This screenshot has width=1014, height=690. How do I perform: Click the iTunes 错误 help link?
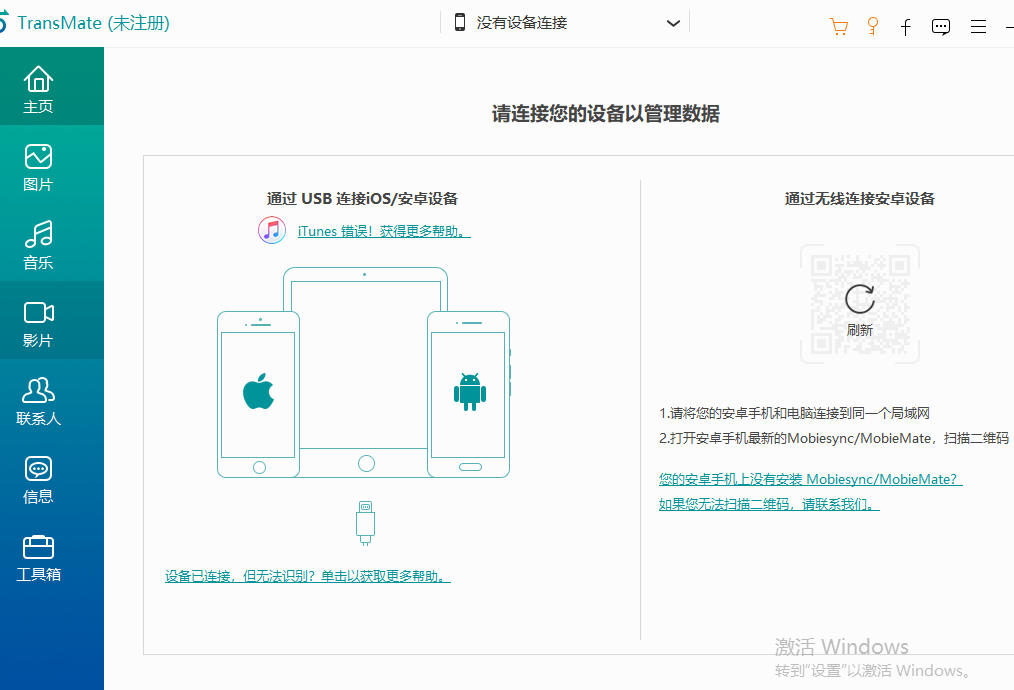(x=384, y=231)
